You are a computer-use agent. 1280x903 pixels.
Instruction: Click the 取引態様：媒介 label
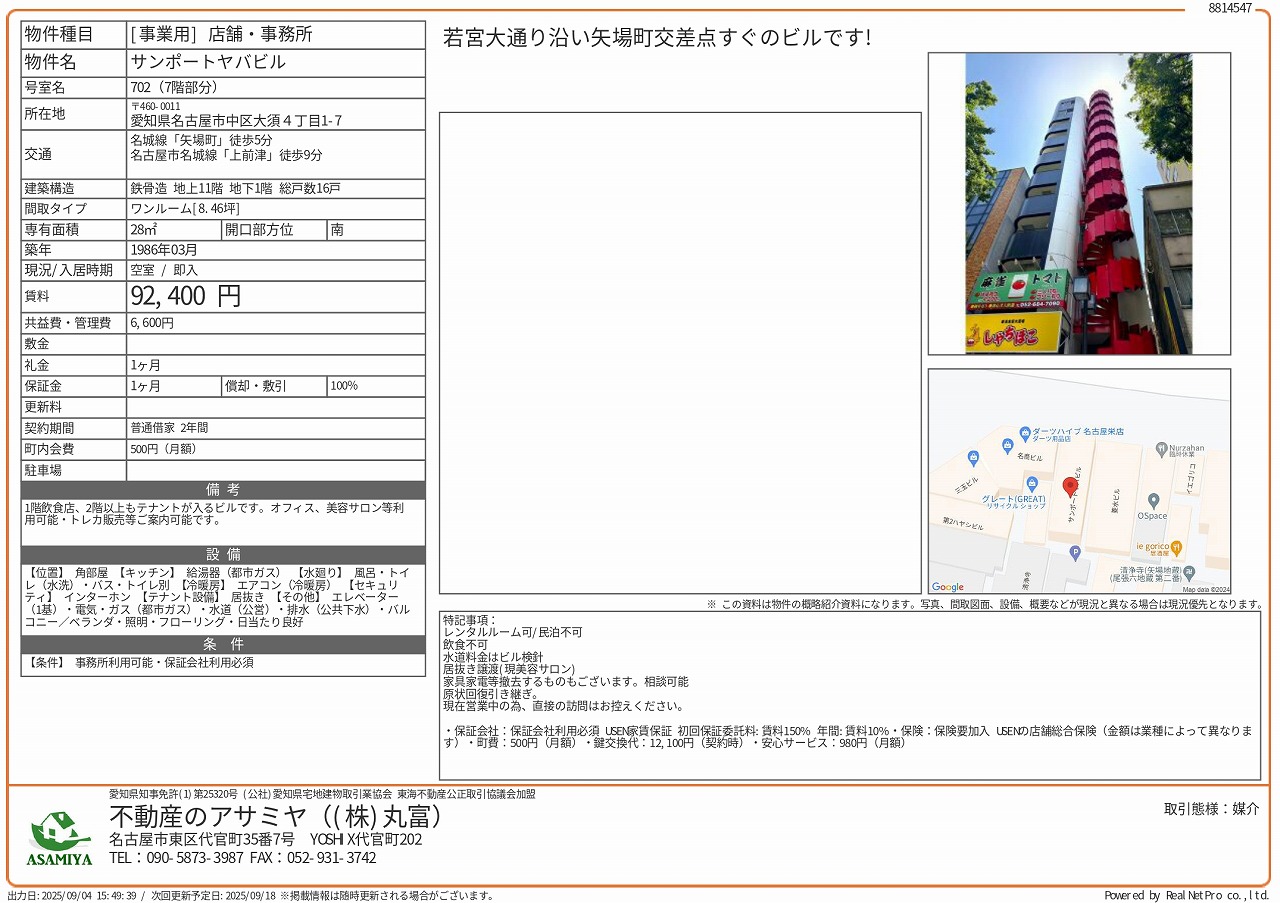point(1212,809)
